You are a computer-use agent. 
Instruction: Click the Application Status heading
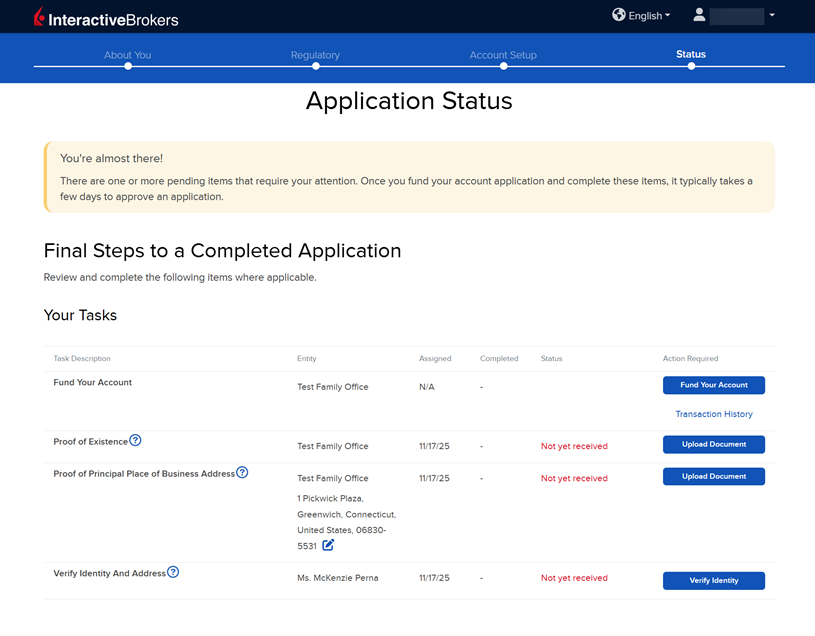pos(408,101)
